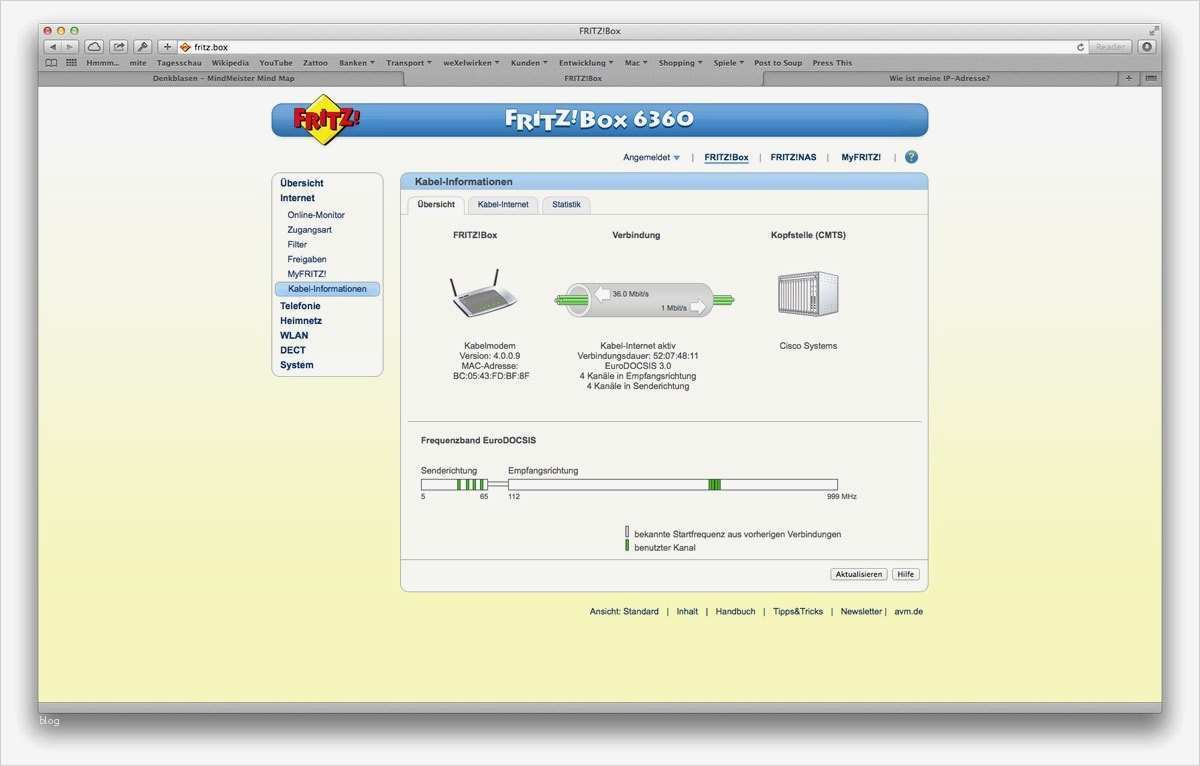The image size is (1200, 766).
Task: Open Heimnetz in sidebar menu
Action: pyautogui.click(x=301, y=321)
